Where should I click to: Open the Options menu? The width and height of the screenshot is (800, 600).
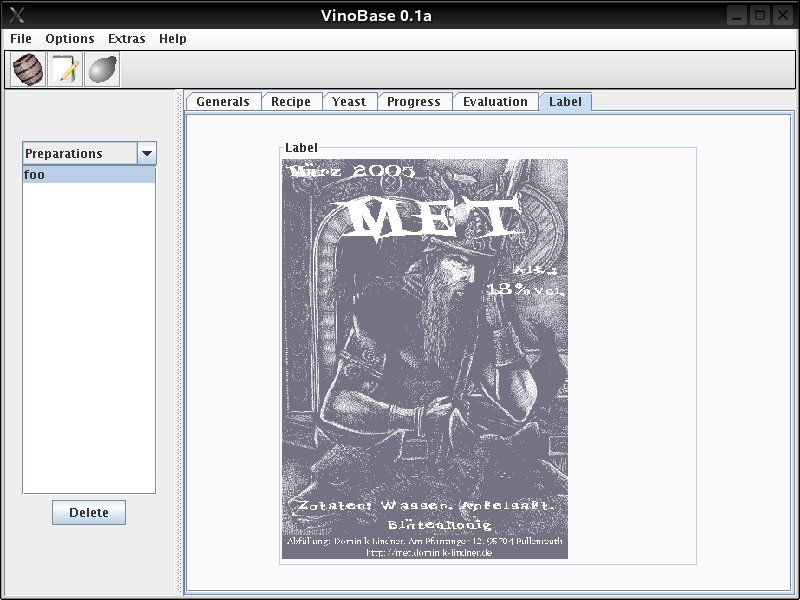click(70, 39)
